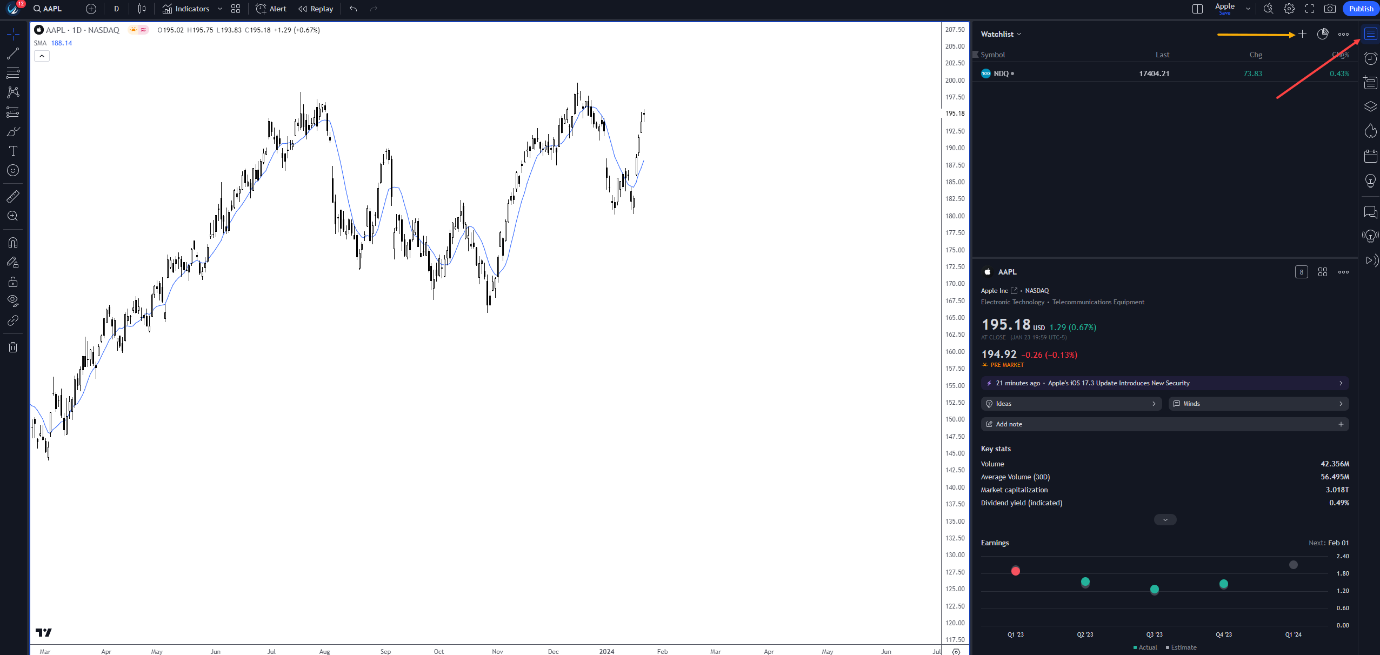Take a chart snapshot with camera icon

coord(1329,8)
